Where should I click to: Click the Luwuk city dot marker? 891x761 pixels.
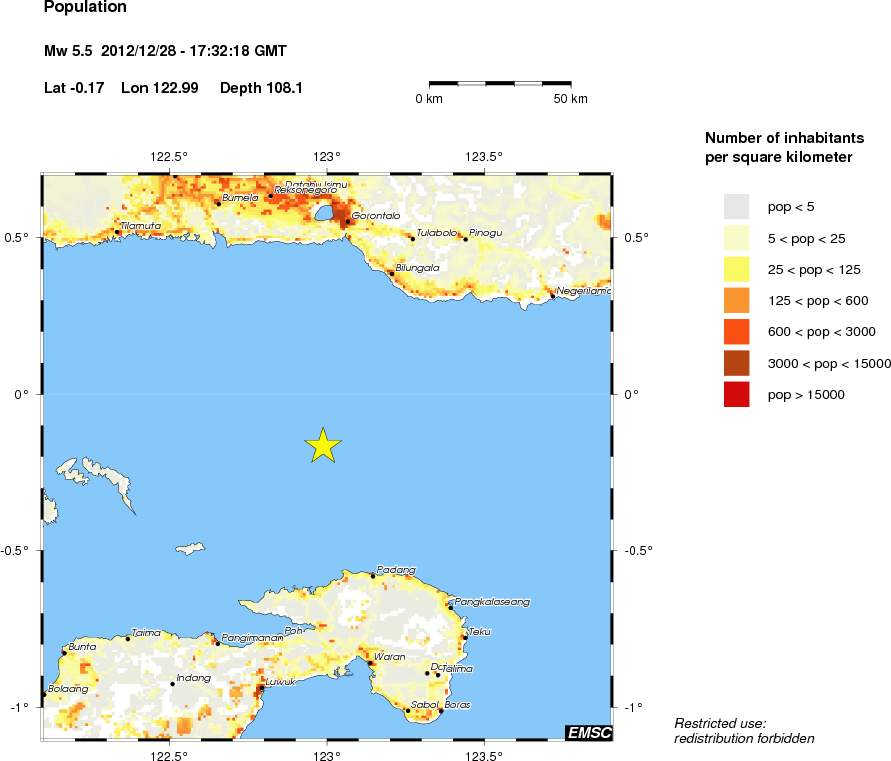pos(261,688)
